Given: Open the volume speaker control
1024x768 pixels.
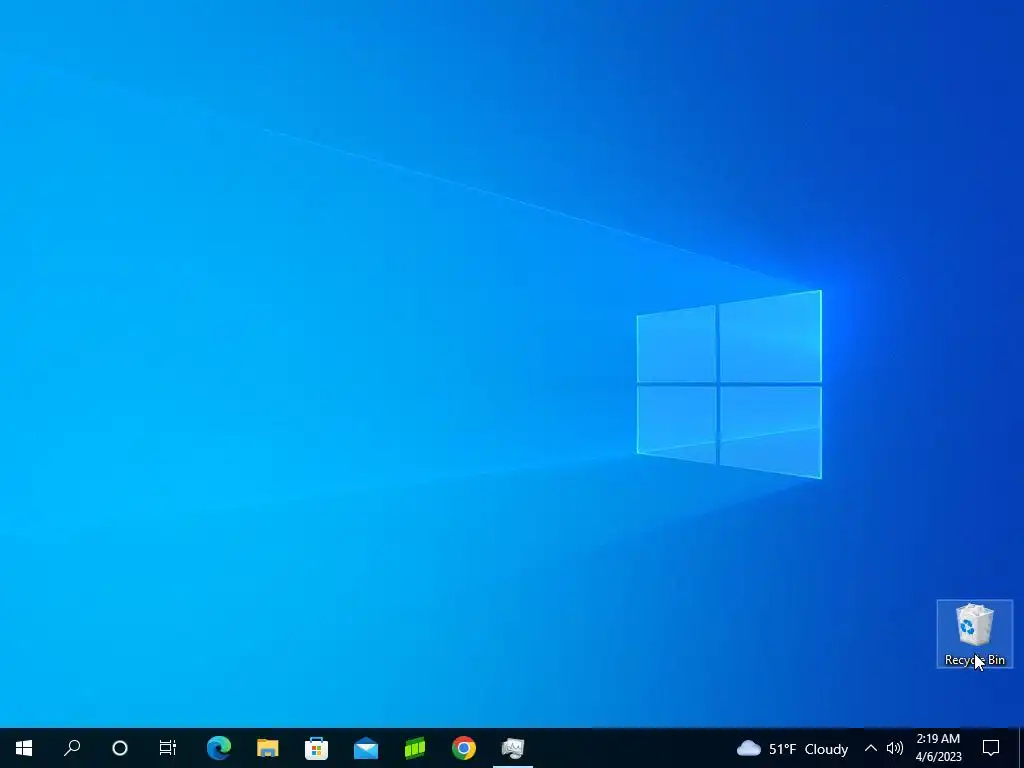Looking at the screenshot, I should (x=895, y=748).
